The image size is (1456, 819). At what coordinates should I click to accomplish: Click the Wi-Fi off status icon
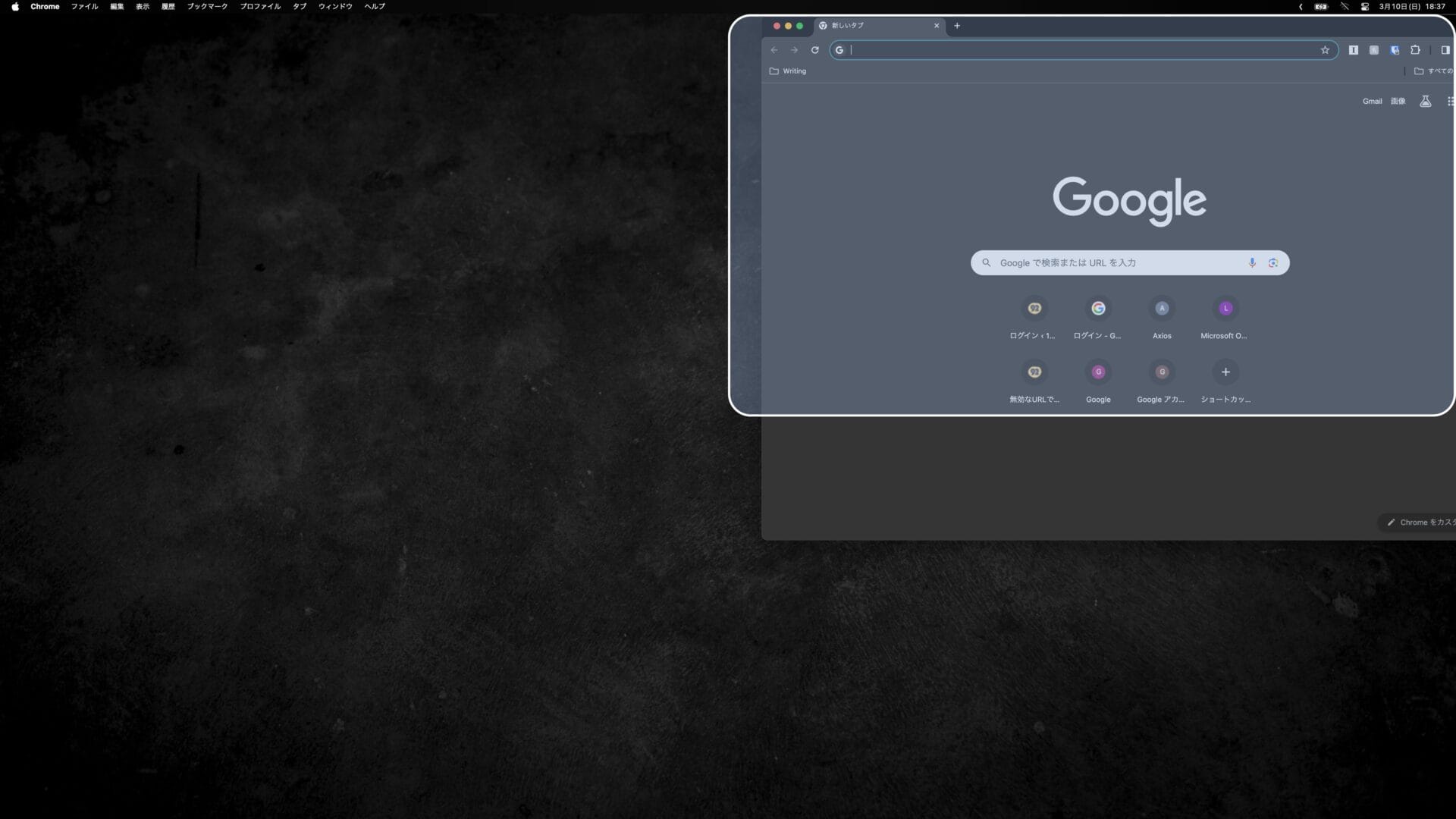[1345, 7]
